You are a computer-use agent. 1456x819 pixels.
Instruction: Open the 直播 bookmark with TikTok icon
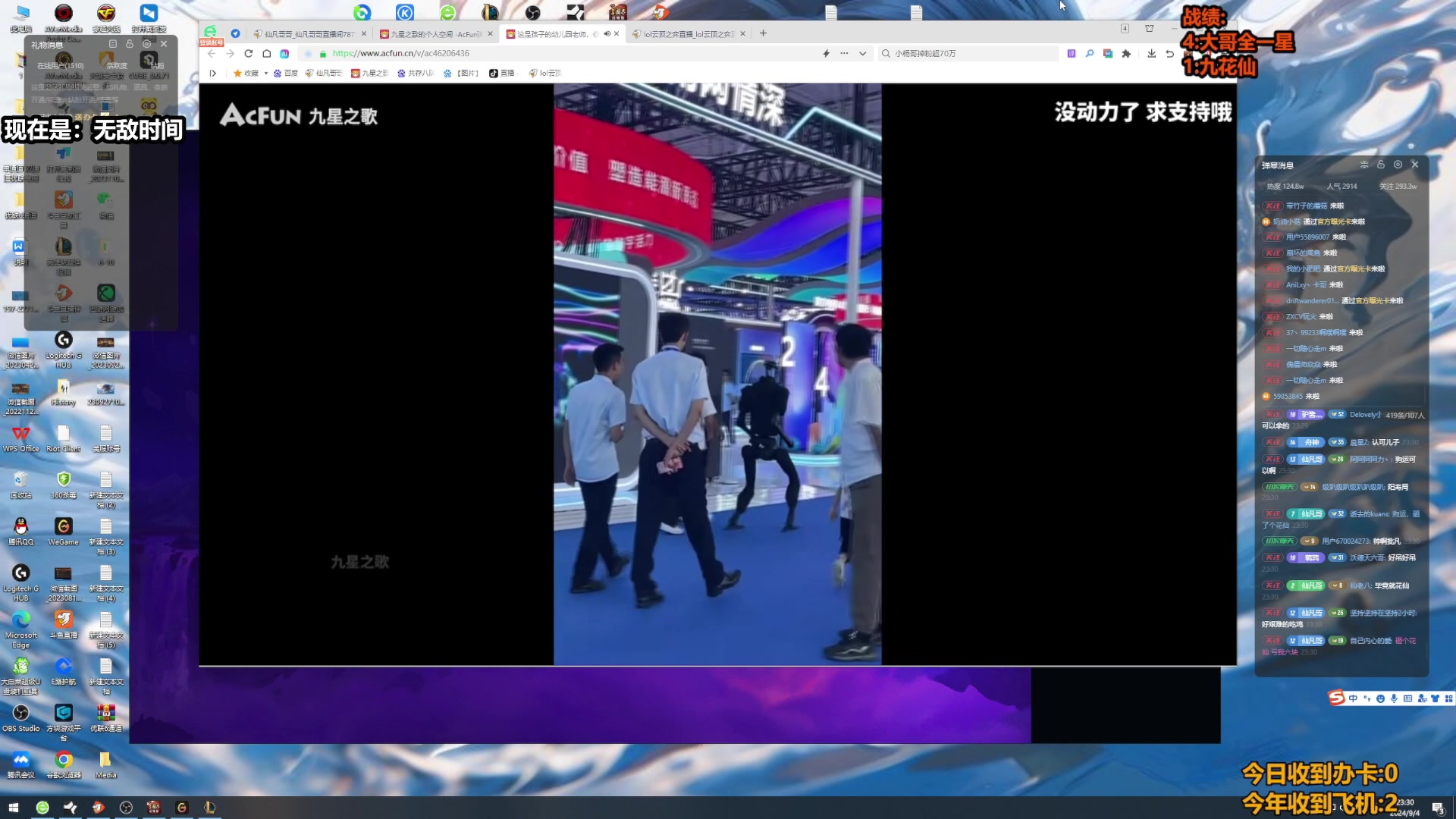pyautogui.click(x=502, y=74)
